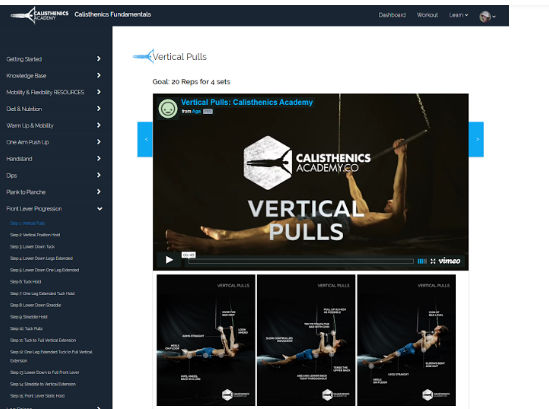Select Step 4 Lower Down Legs Extended
This screenshot has width=549, height=409.
(41, 258)
